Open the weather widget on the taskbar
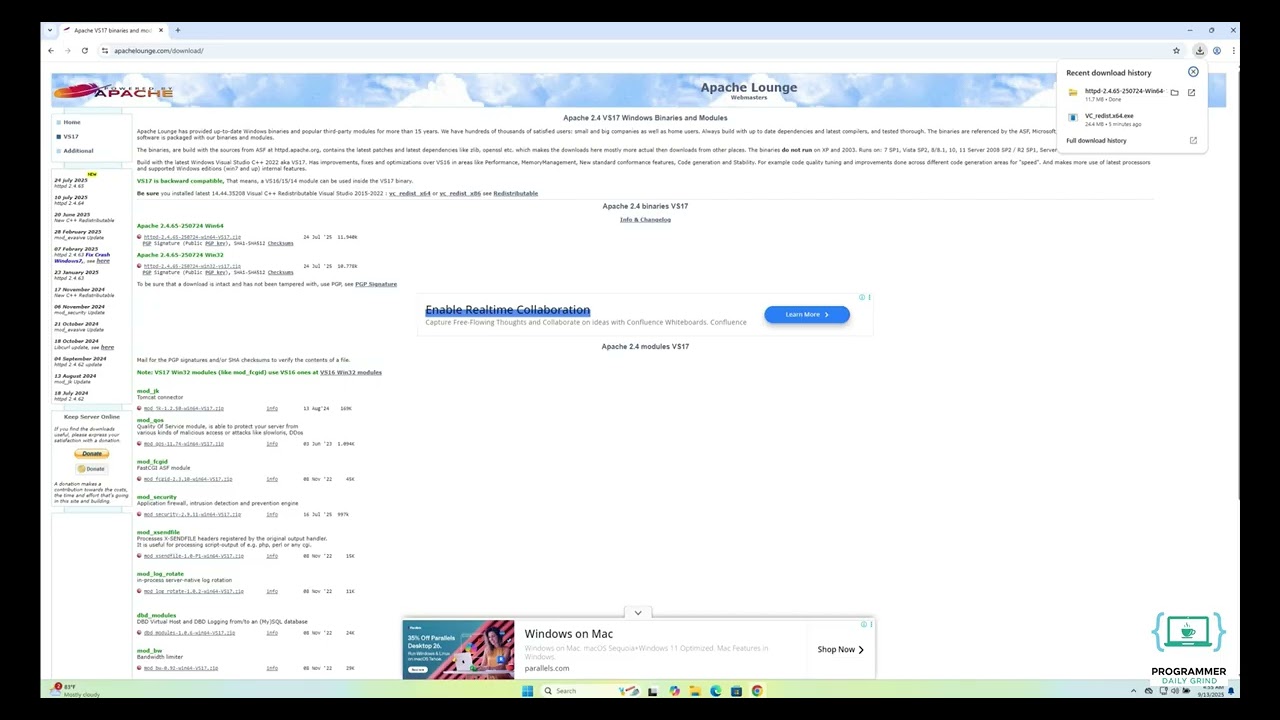Screen dimensions: 1280x720 78,690
